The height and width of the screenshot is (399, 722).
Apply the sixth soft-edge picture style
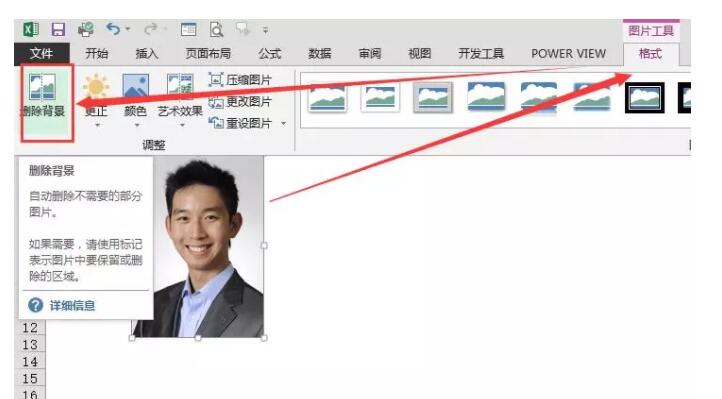click(592, 97)
